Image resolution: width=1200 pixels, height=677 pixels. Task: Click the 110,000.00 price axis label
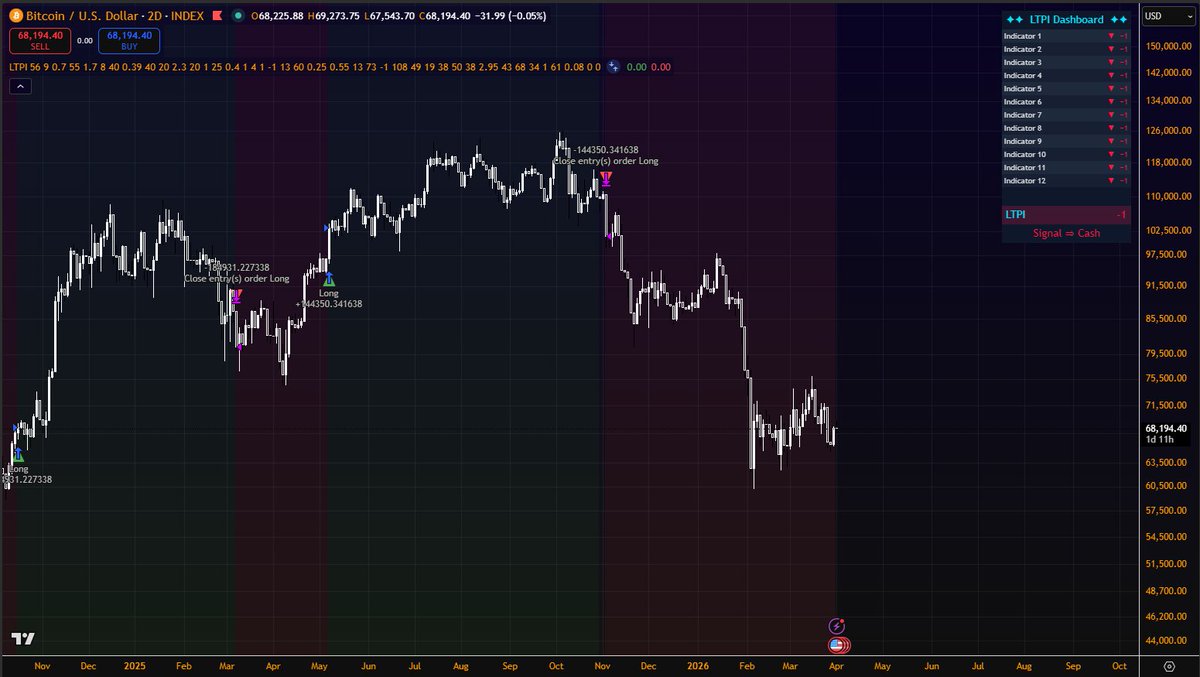click(x=1167, y=197)
